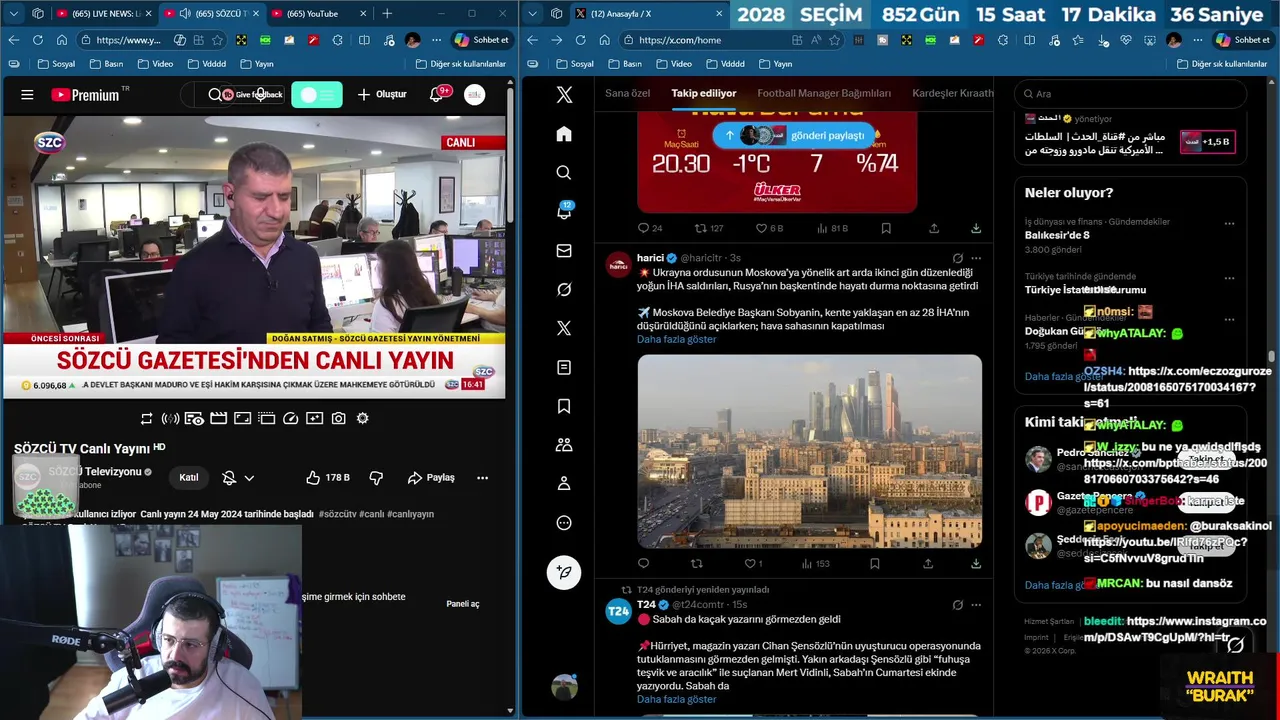The width and height of the screenshot is (1280, 720).
Task: Expand notification options chevron next to the bell
Action: [249, 478]
